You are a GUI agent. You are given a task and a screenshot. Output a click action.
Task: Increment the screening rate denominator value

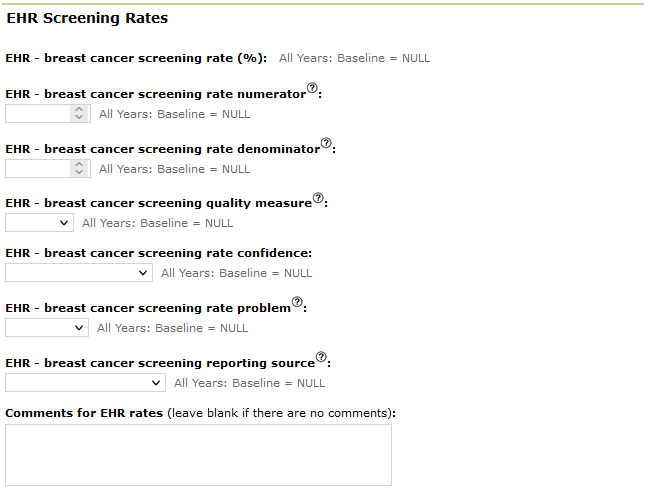tap(80, 165)
